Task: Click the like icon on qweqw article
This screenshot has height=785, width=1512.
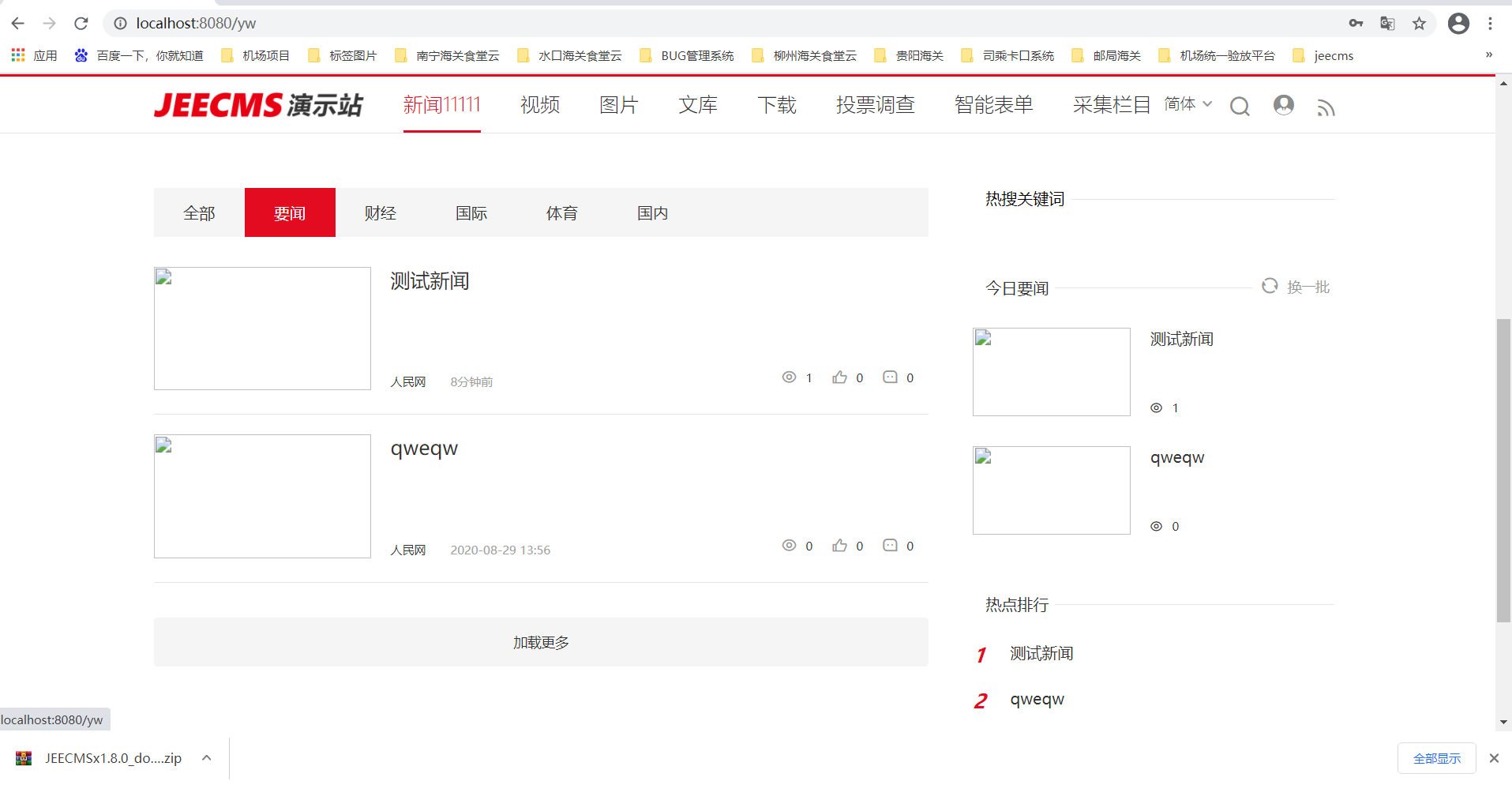Action: (x=839, y=546)
